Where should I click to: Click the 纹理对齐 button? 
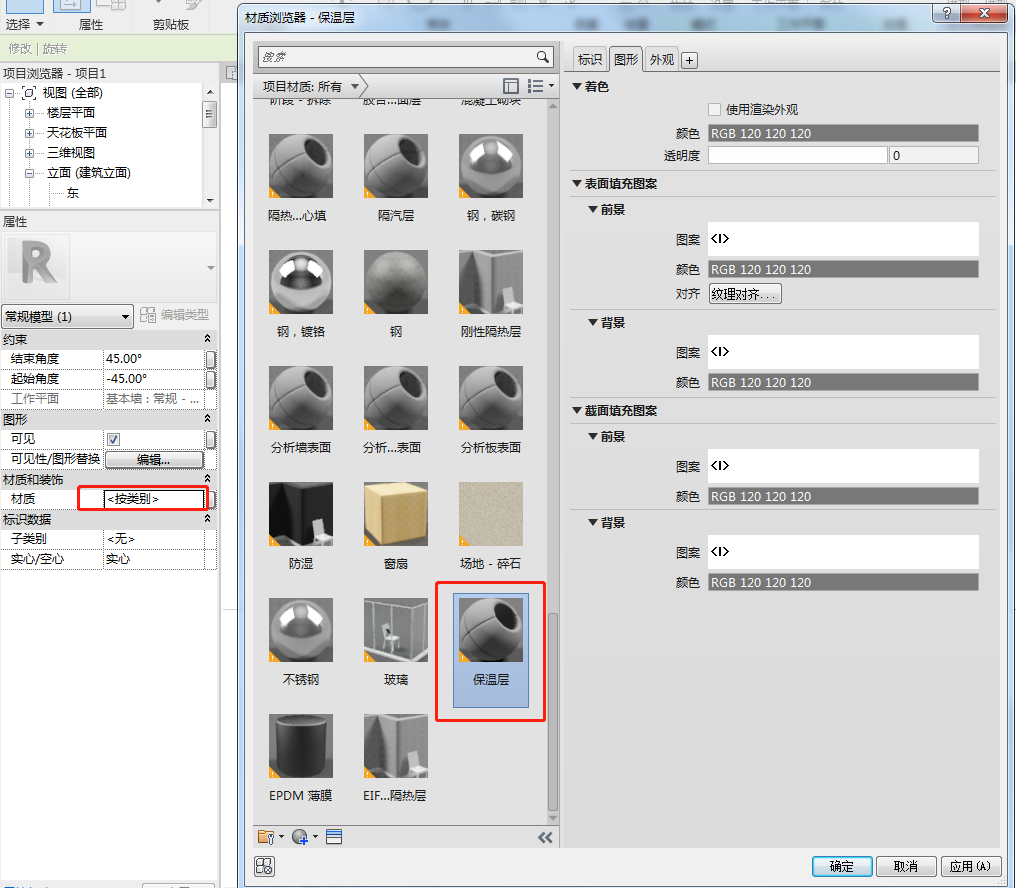745,294
